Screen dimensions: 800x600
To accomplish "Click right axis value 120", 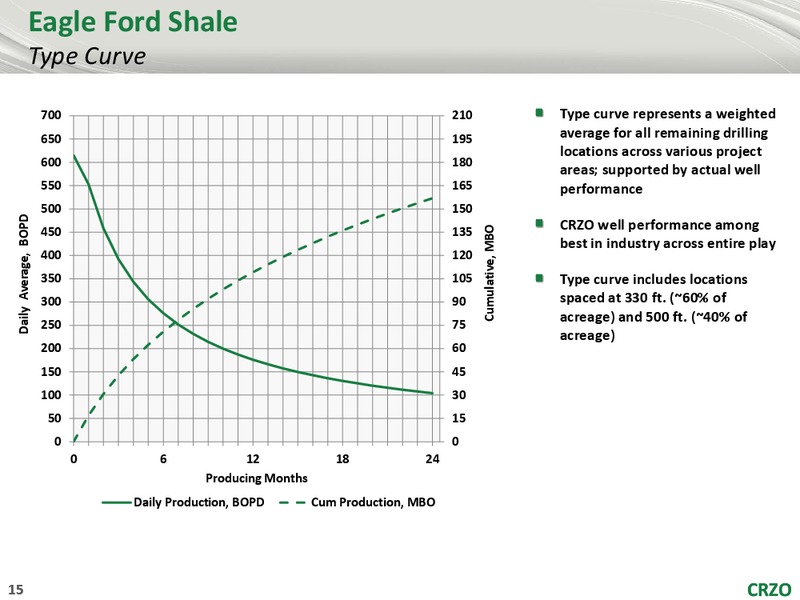I will point(462,255).
